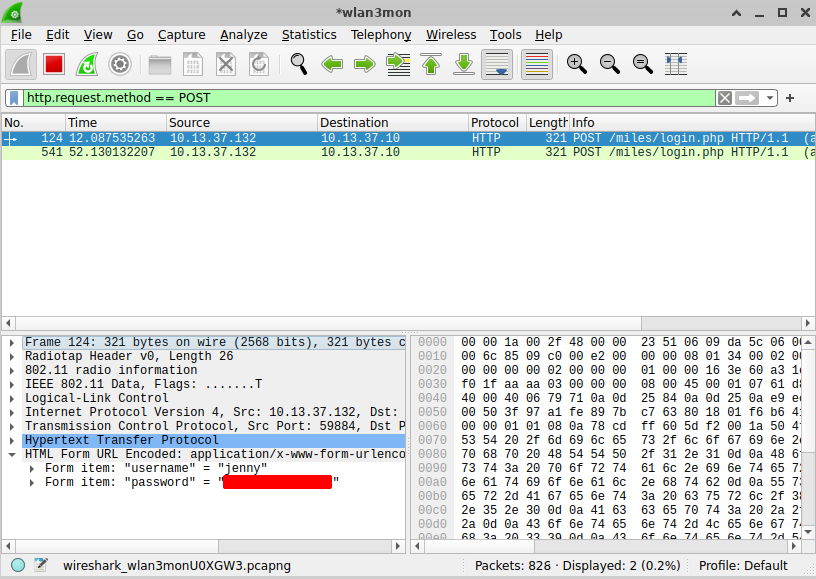Open the File menu
816x579 pixels.
click(x=21, y=35)
